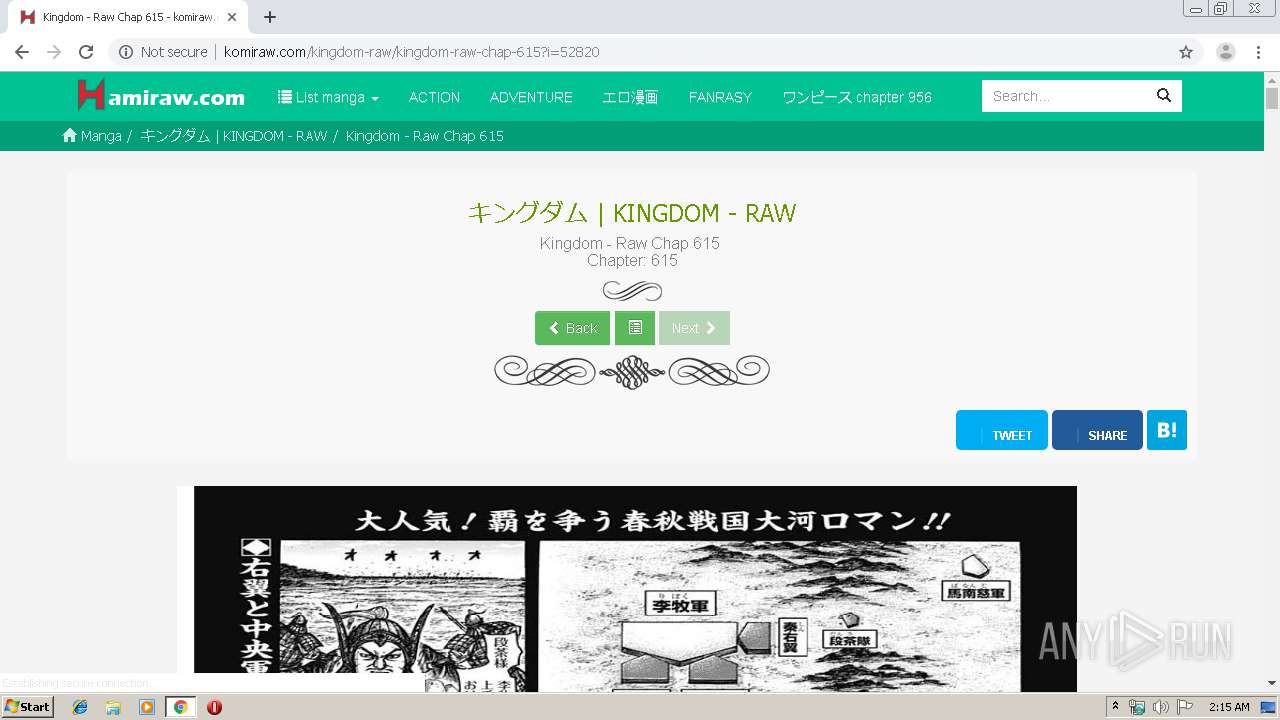Click the Back chapter button

click(x=572, y=328)
